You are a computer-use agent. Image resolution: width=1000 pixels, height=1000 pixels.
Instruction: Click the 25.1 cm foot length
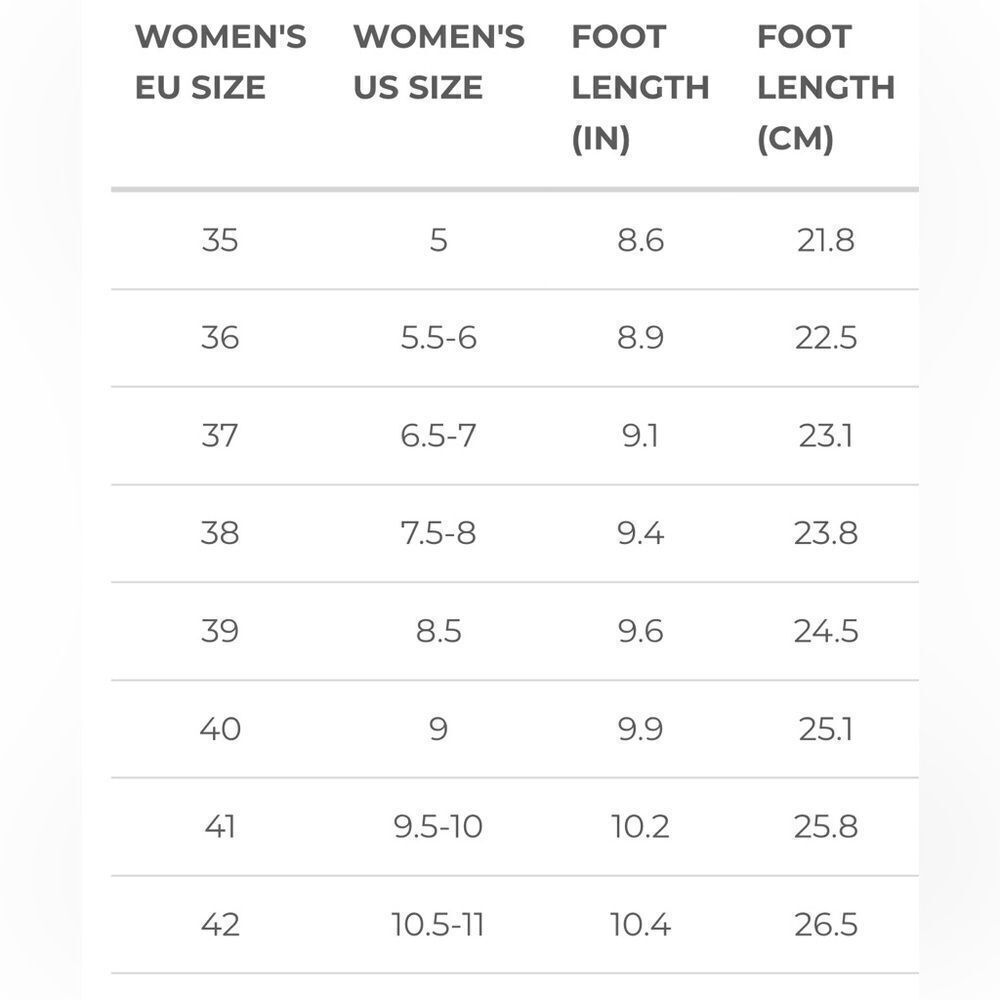click(826, 728)
